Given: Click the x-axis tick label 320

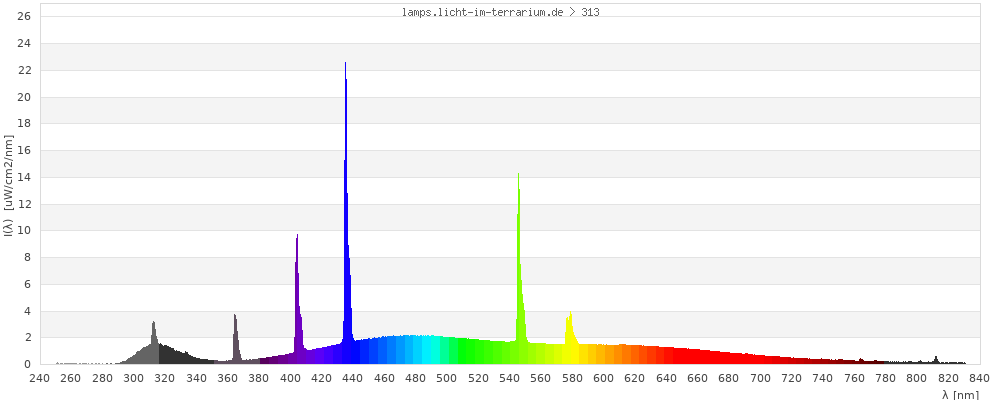Looking at the screenshot, I should point(165,378).
